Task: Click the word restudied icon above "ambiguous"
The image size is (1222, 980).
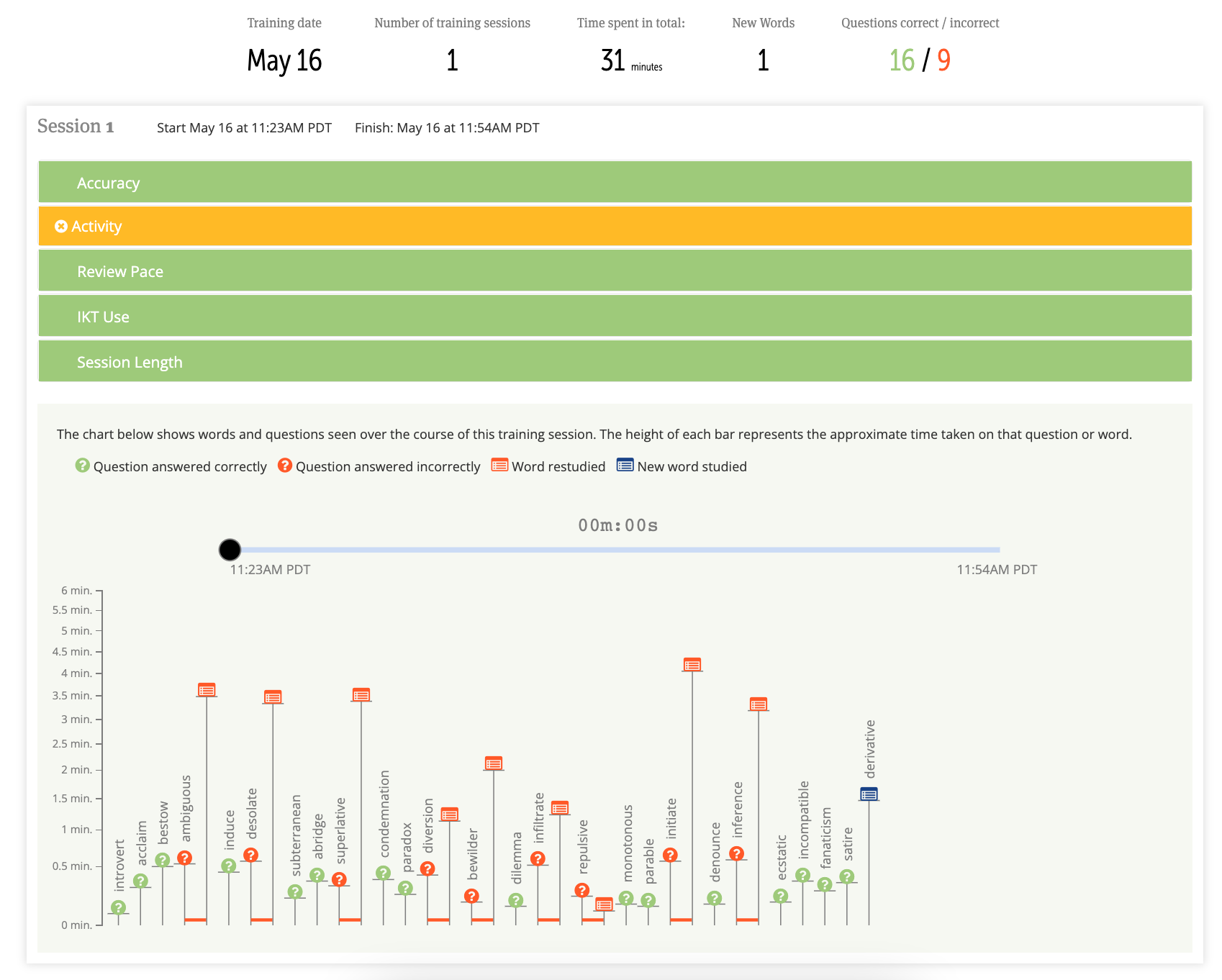Action: tap(205, 689)
